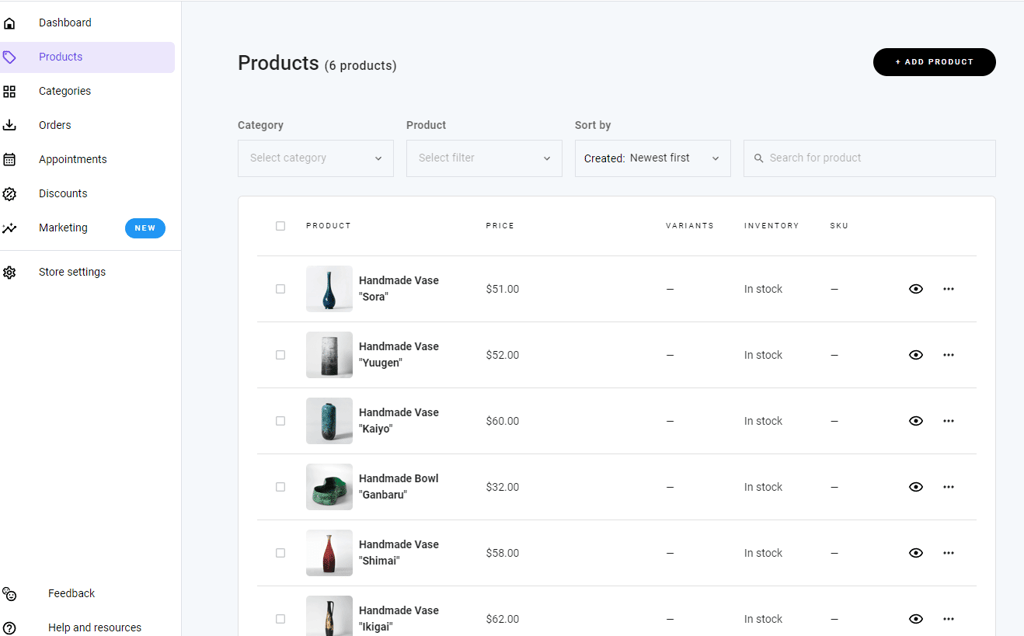Open more options for Vase "Sora"

[948, 289]
